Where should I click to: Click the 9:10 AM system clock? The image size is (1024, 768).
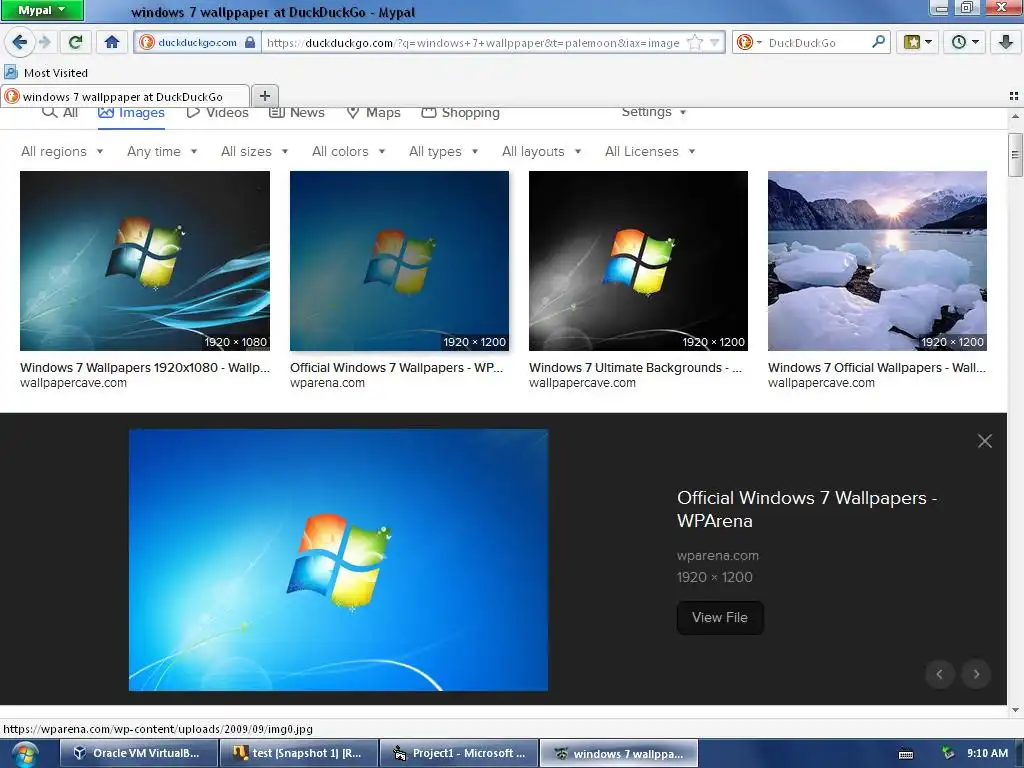click(x=987, y=753)
